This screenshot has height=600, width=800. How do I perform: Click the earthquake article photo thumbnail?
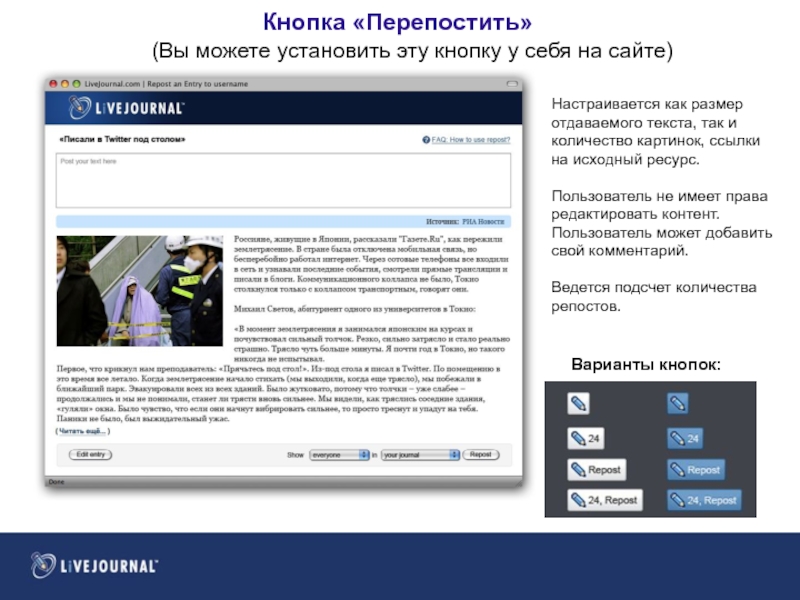click(140, 290)
